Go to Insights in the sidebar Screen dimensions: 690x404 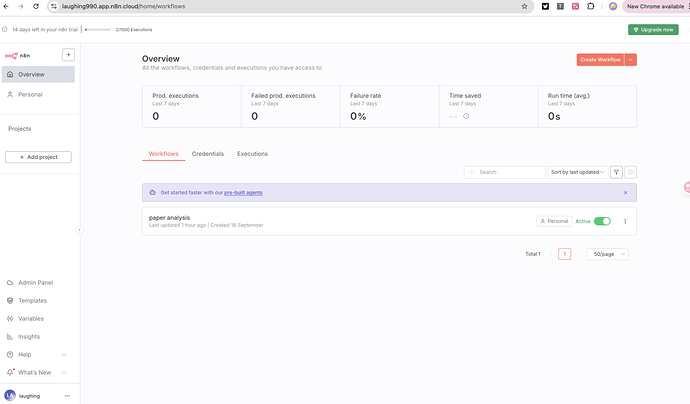[29, 336]
